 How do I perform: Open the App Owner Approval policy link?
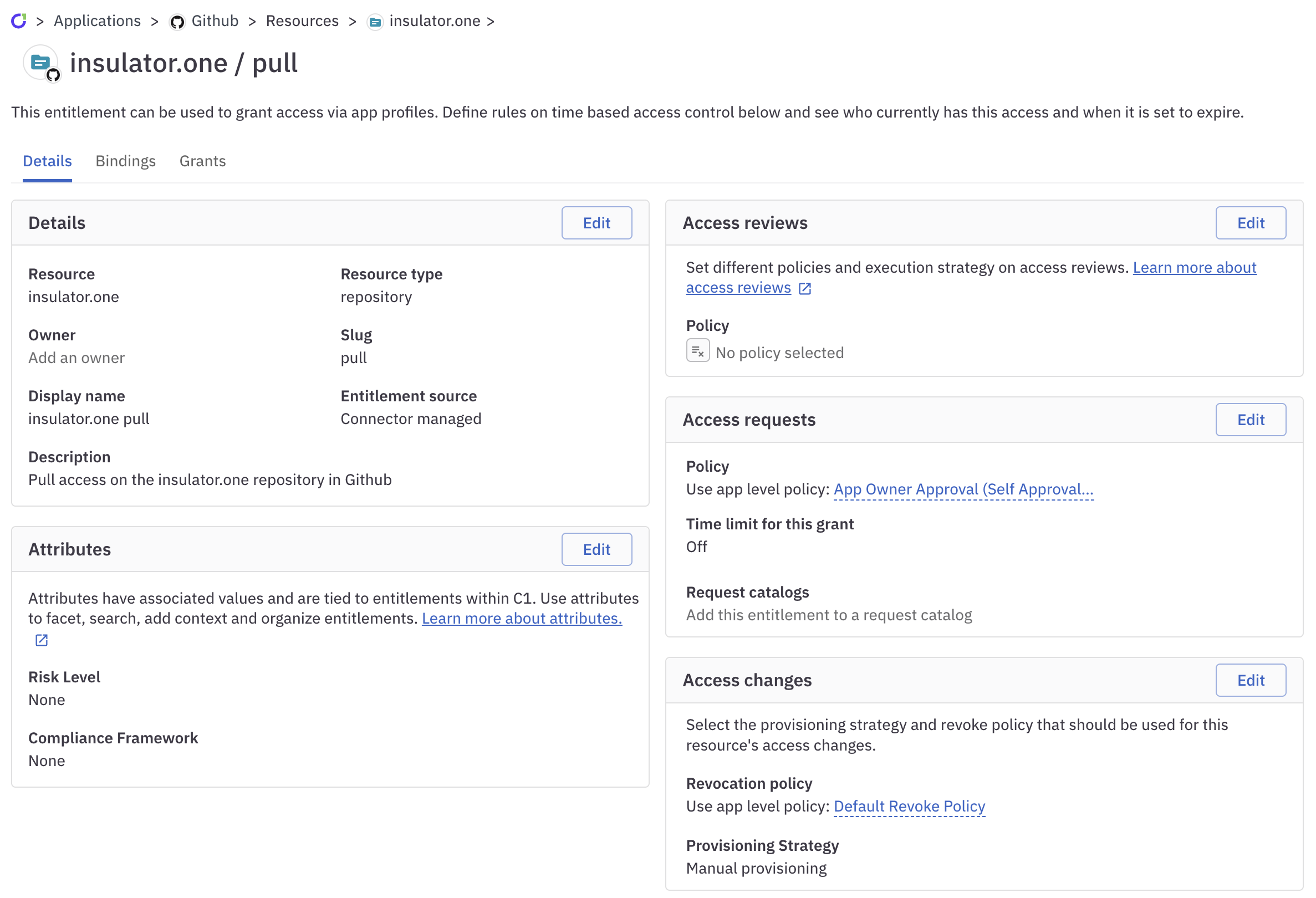pyautogui.click(x=963, y=489)
